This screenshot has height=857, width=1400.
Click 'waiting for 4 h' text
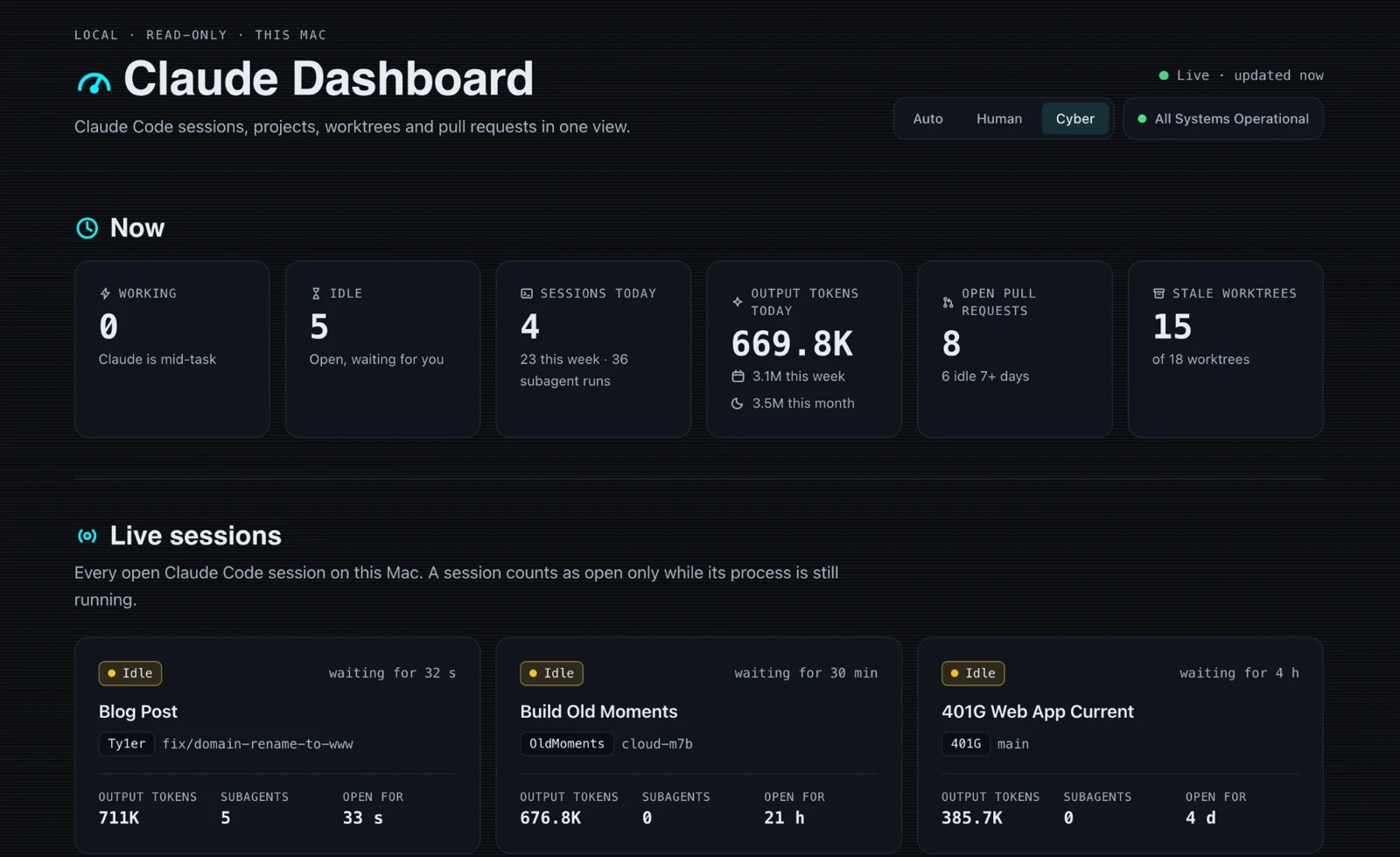[x=1239, y=673]
